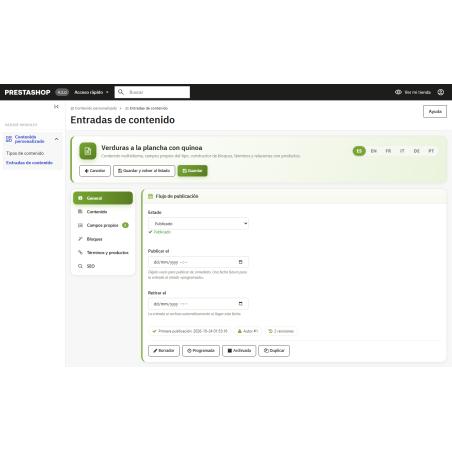Click the calendar icon in Retirar el field
Image resolution: width=452 pixels, height=452 pixels.
(241, 304)
